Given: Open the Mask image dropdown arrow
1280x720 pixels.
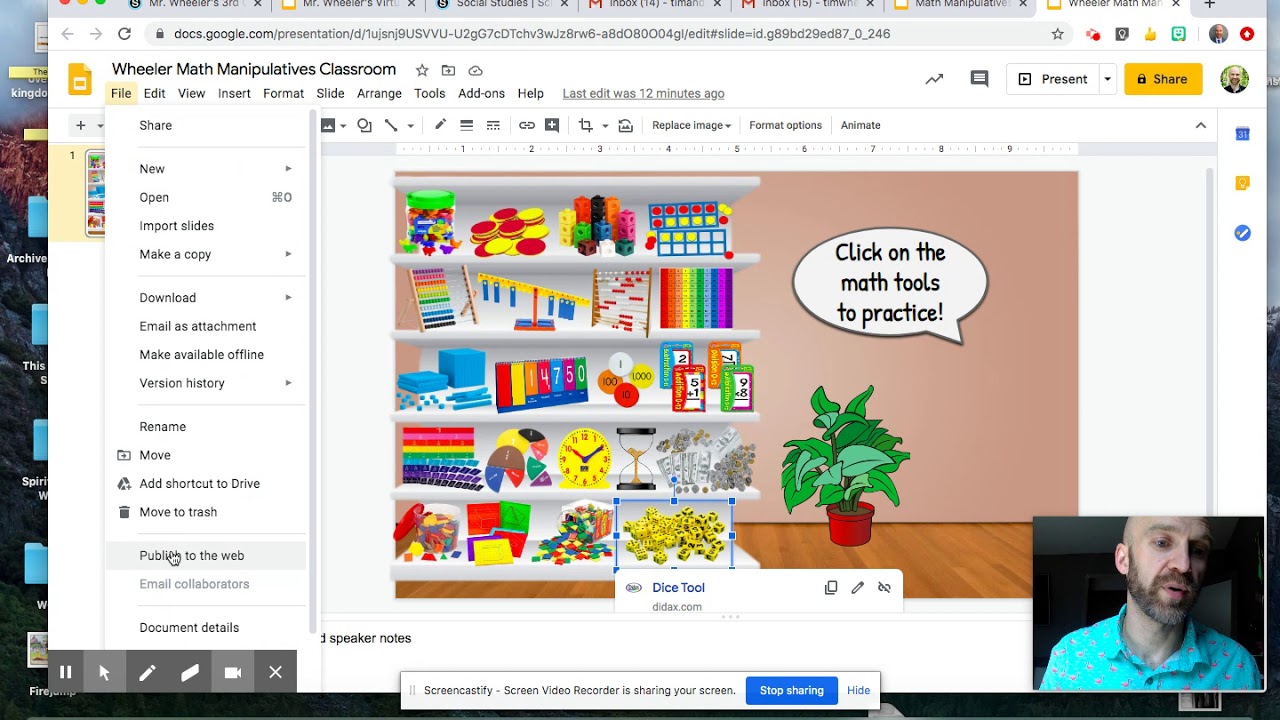Looking at the screenshot, I should 605,126.
